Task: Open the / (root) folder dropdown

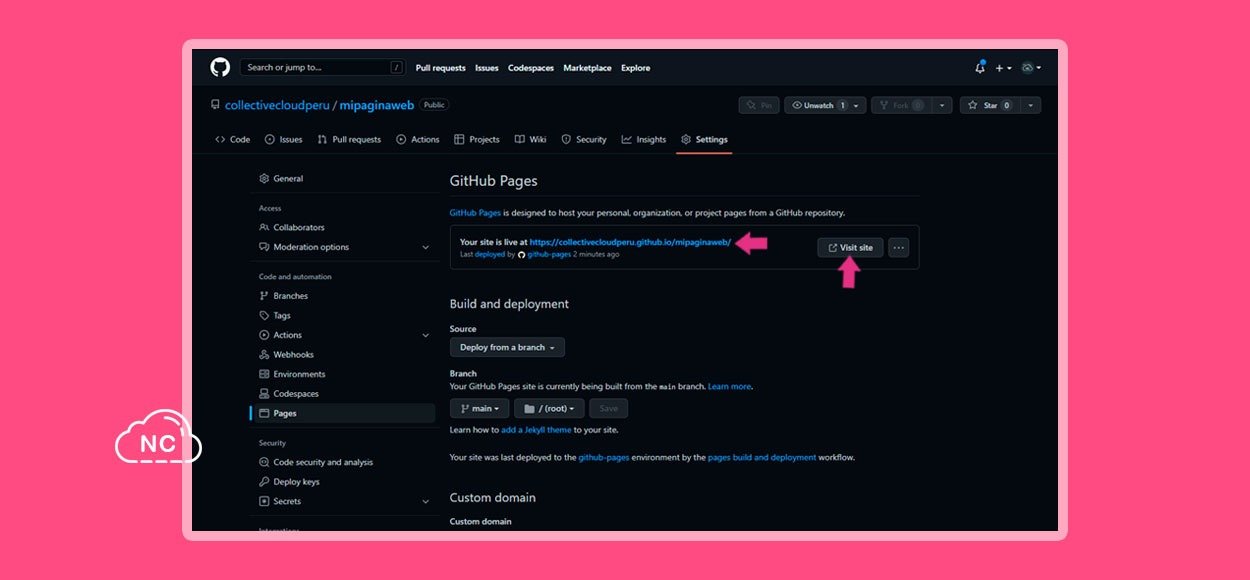Action: (549, 408)
